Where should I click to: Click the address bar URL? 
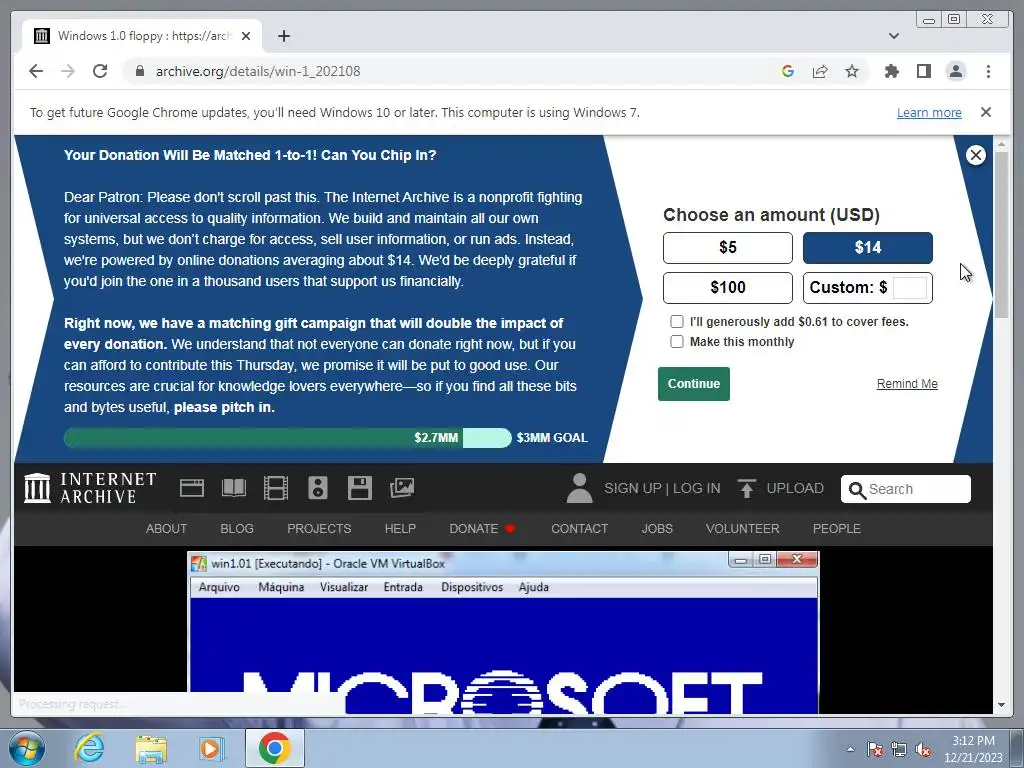[258, 71]
